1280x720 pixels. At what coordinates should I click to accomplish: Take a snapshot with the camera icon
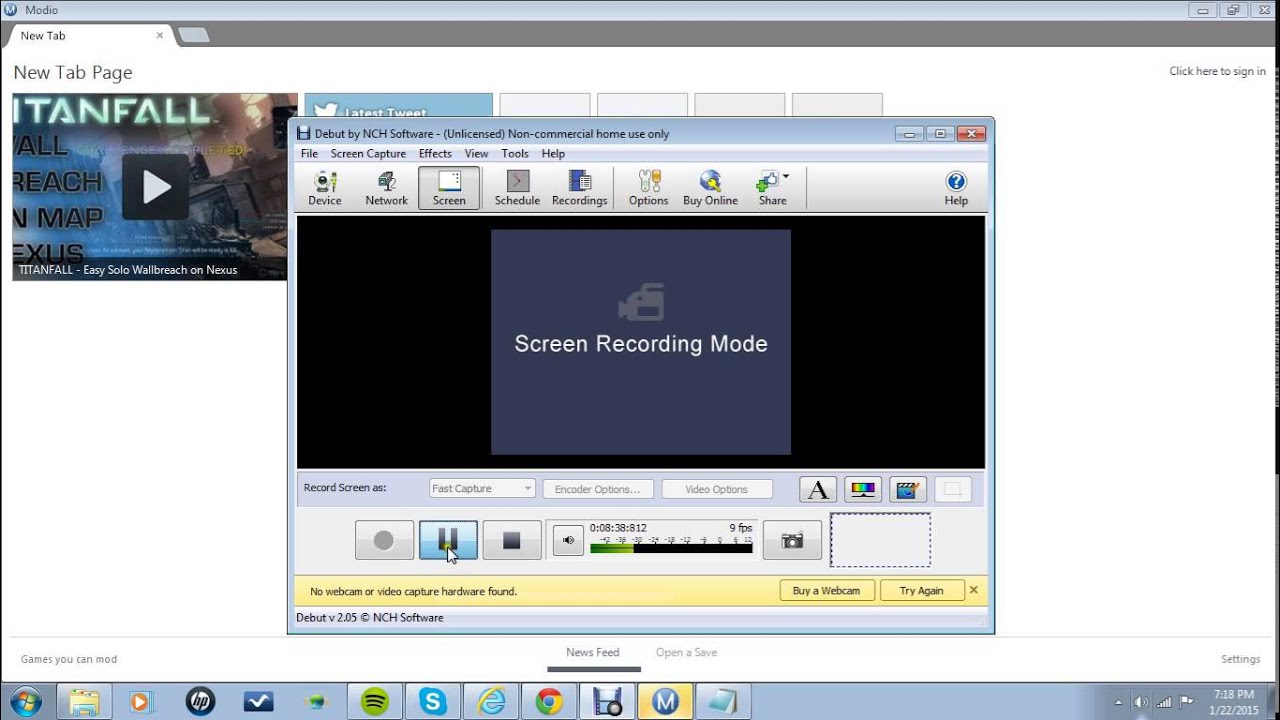[792, 540]
